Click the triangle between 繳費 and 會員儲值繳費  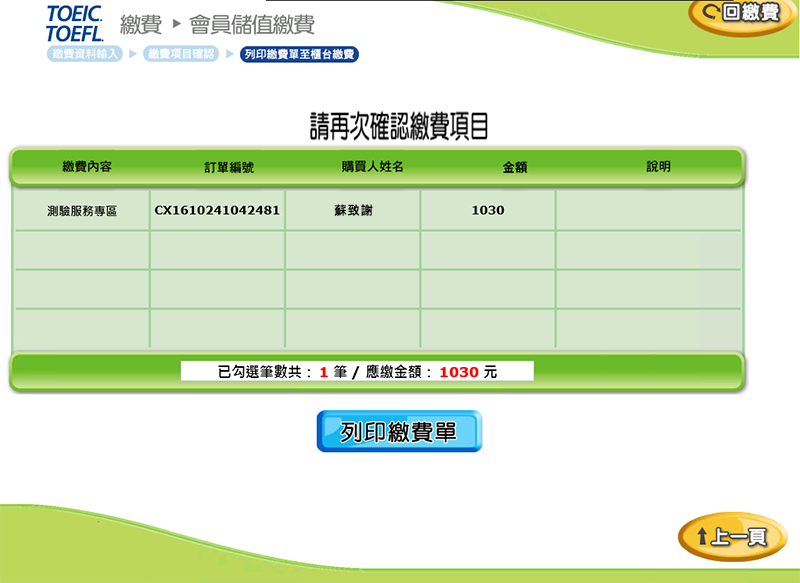click(x=176, y=23)
